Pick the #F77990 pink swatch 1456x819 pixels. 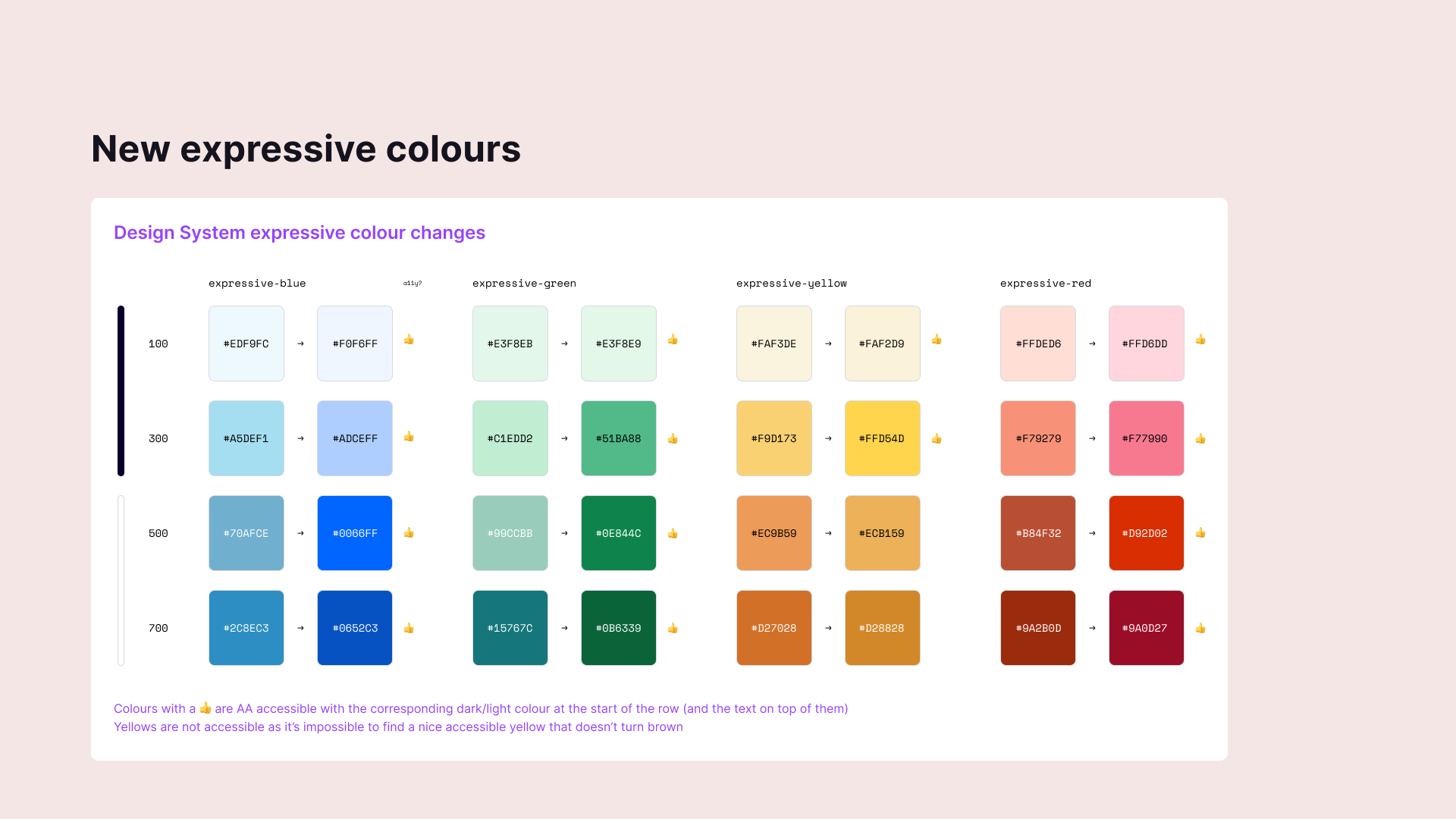(x=1147, y=438)
